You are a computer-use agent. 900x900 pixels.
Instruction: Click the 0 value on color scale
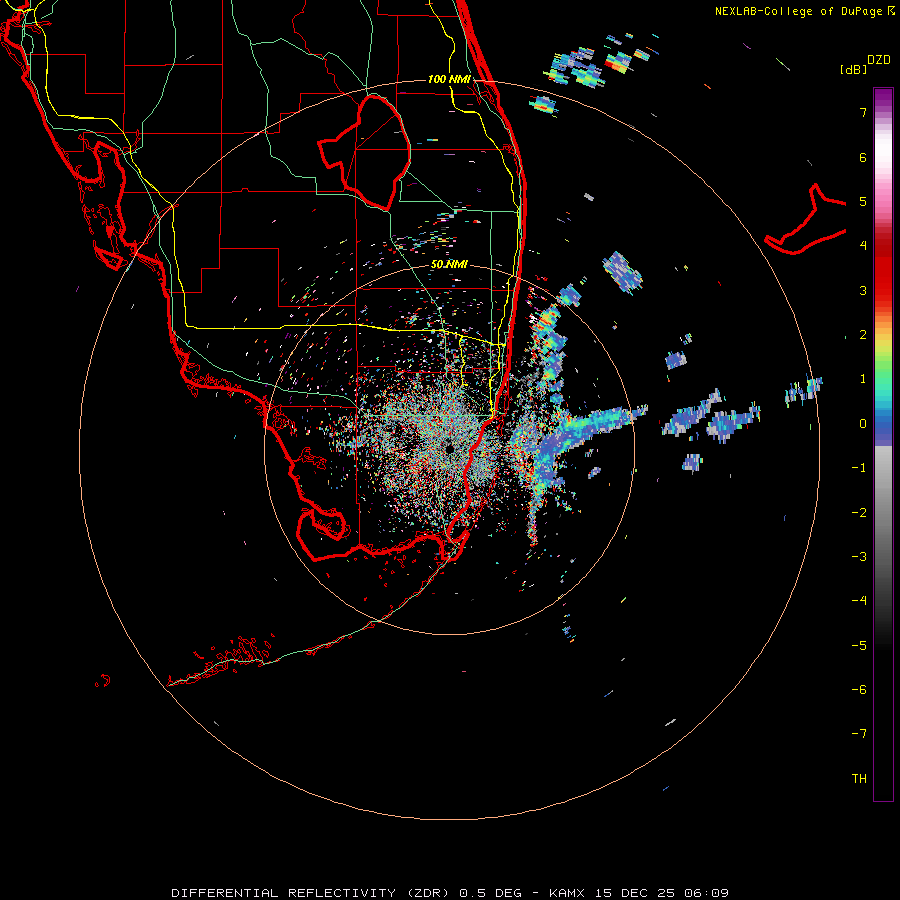863,424
